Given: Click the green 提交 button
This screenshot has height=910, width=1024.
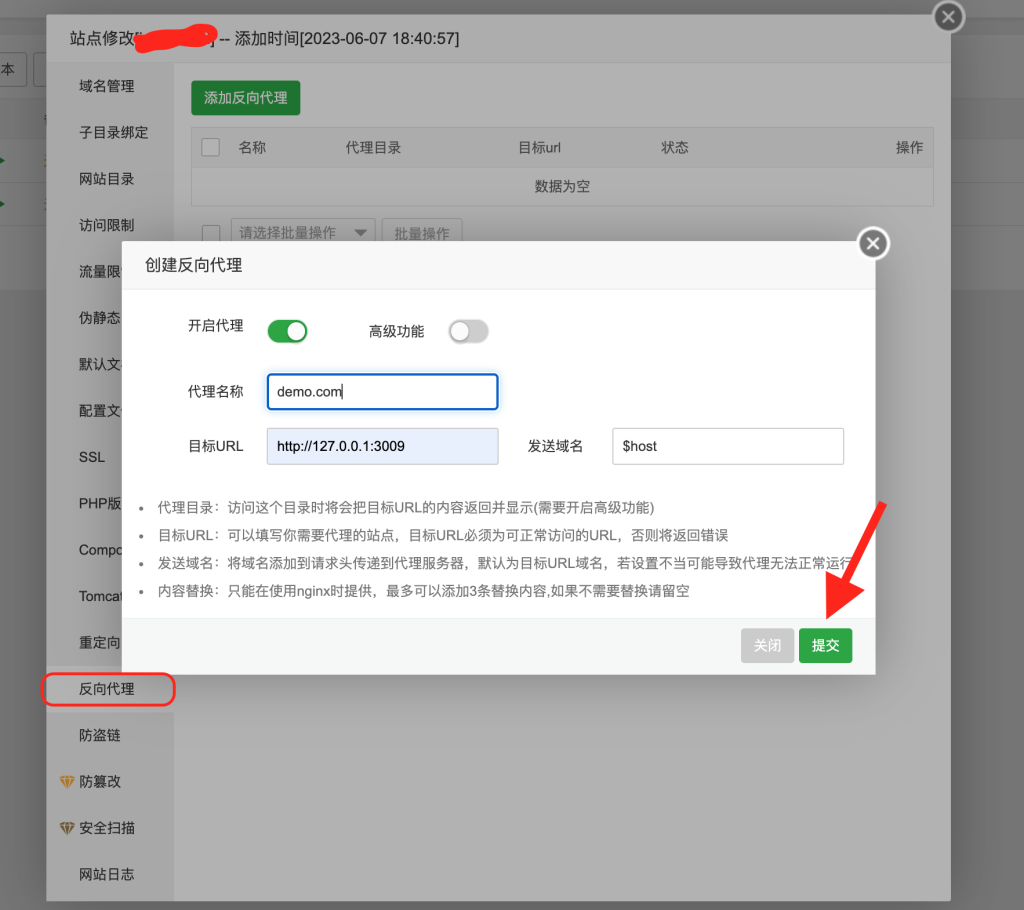Looking at the screenshot, I should (825, 646).
